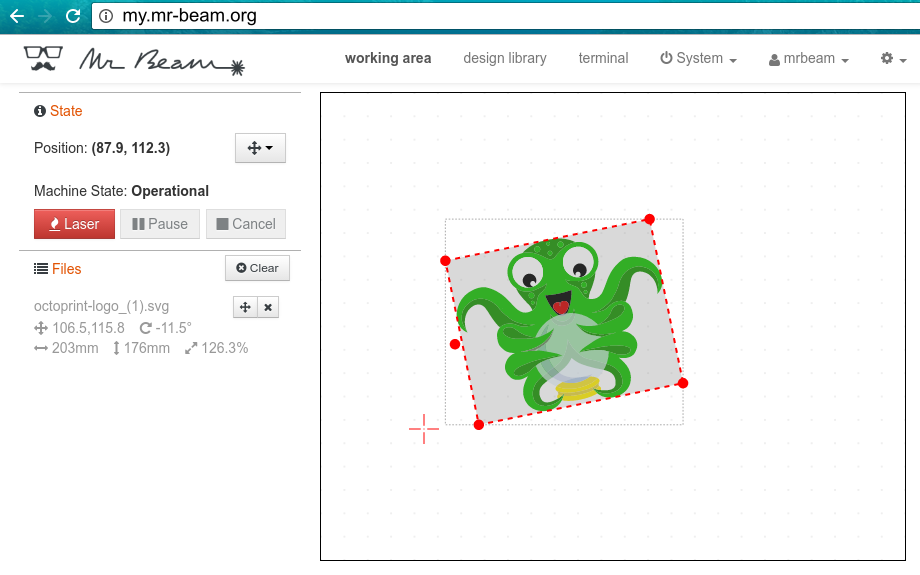Click the Mr Beam glasses logo

[x=43, y=59]
